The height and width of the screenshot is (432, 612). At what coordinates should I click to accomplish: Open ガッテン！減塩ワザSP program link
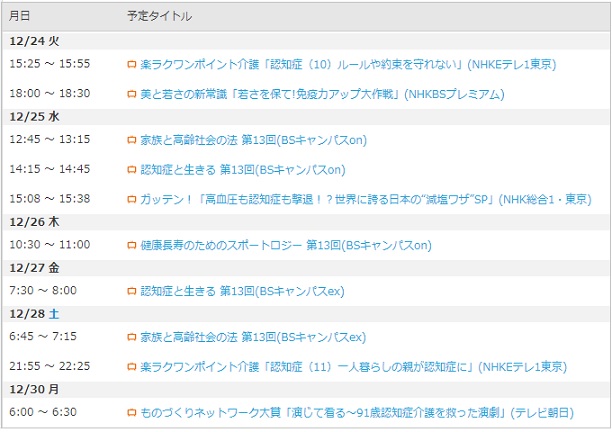pyautogui.click(x=366, y=199)
